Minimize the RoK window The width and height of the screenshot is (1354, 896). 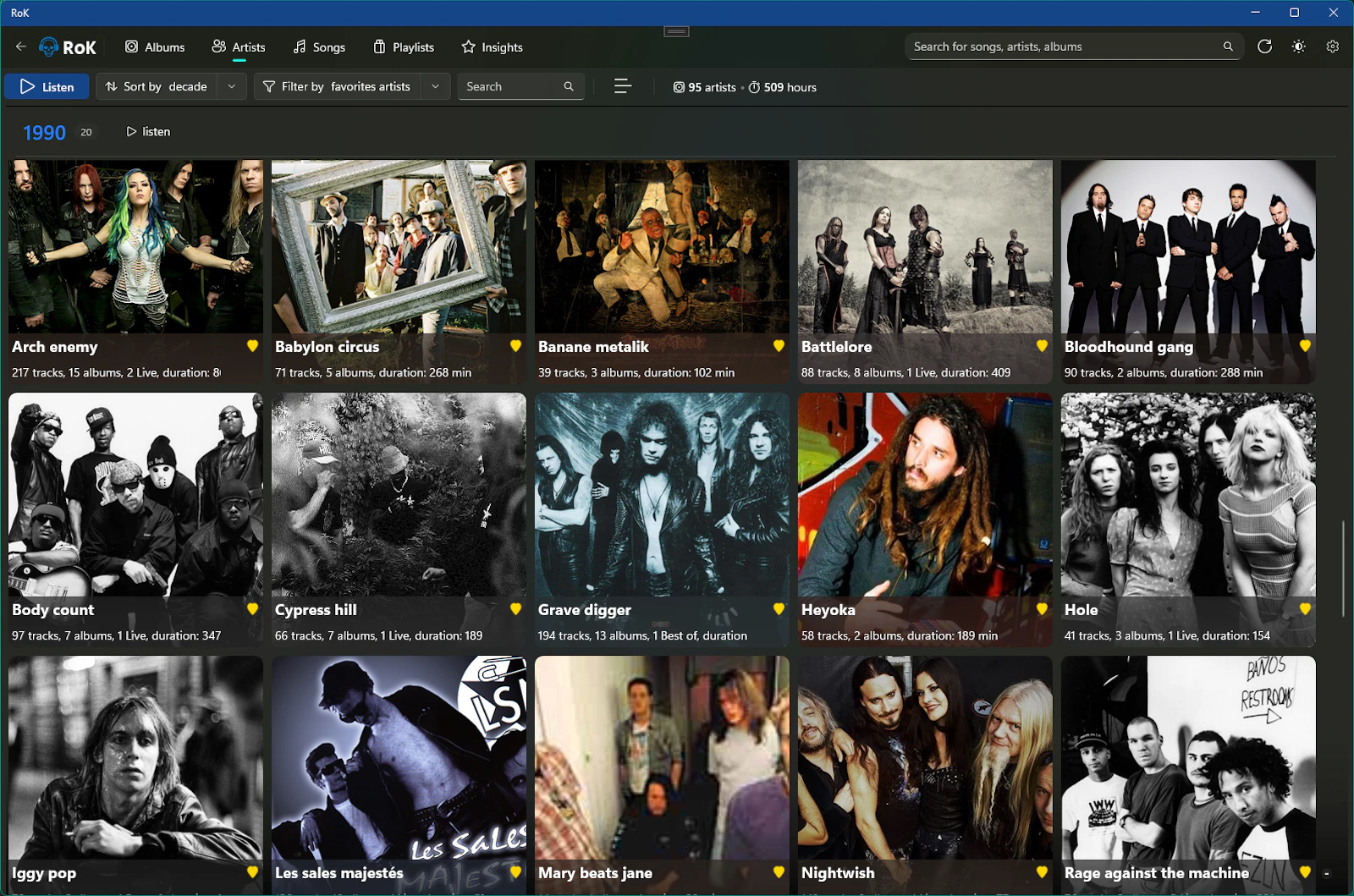(x=1256, y=13)
